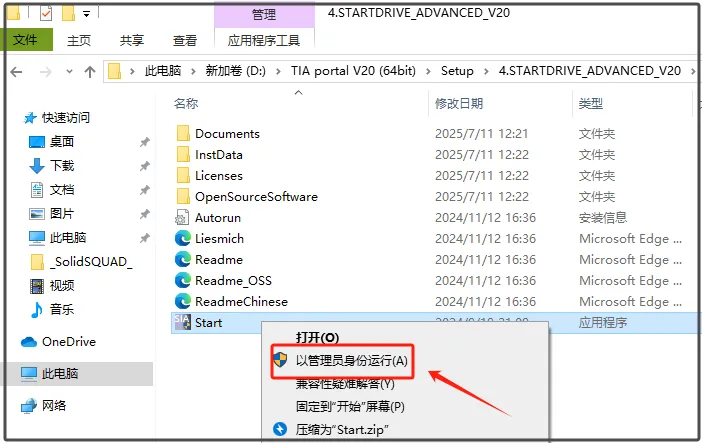This screenshot has height=443, width=702.
Task: Switch to the 查看 ribbon tab
Action: (x=185, y=40)
